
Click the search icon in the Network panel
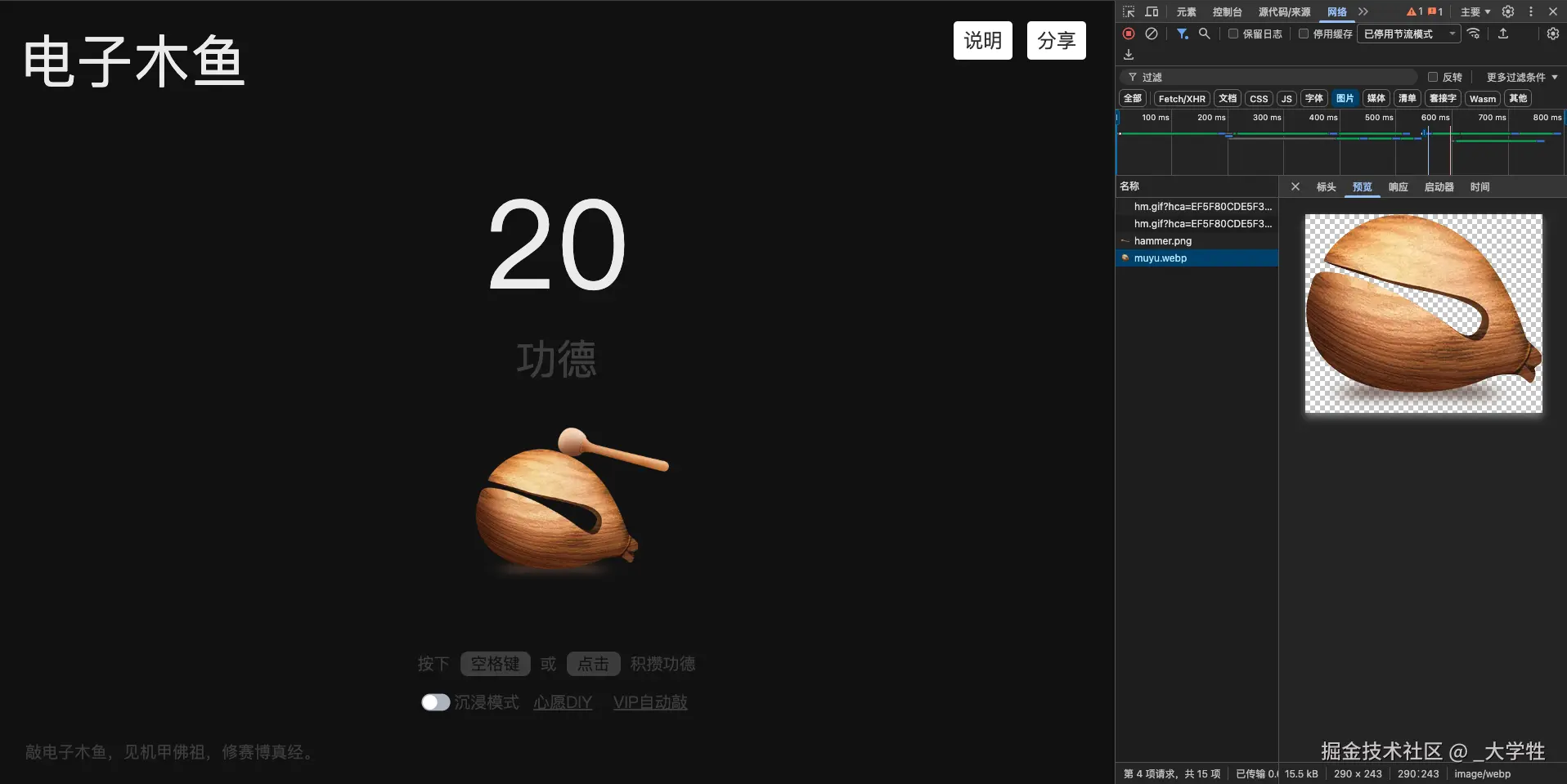click(x=1204, y=34)
